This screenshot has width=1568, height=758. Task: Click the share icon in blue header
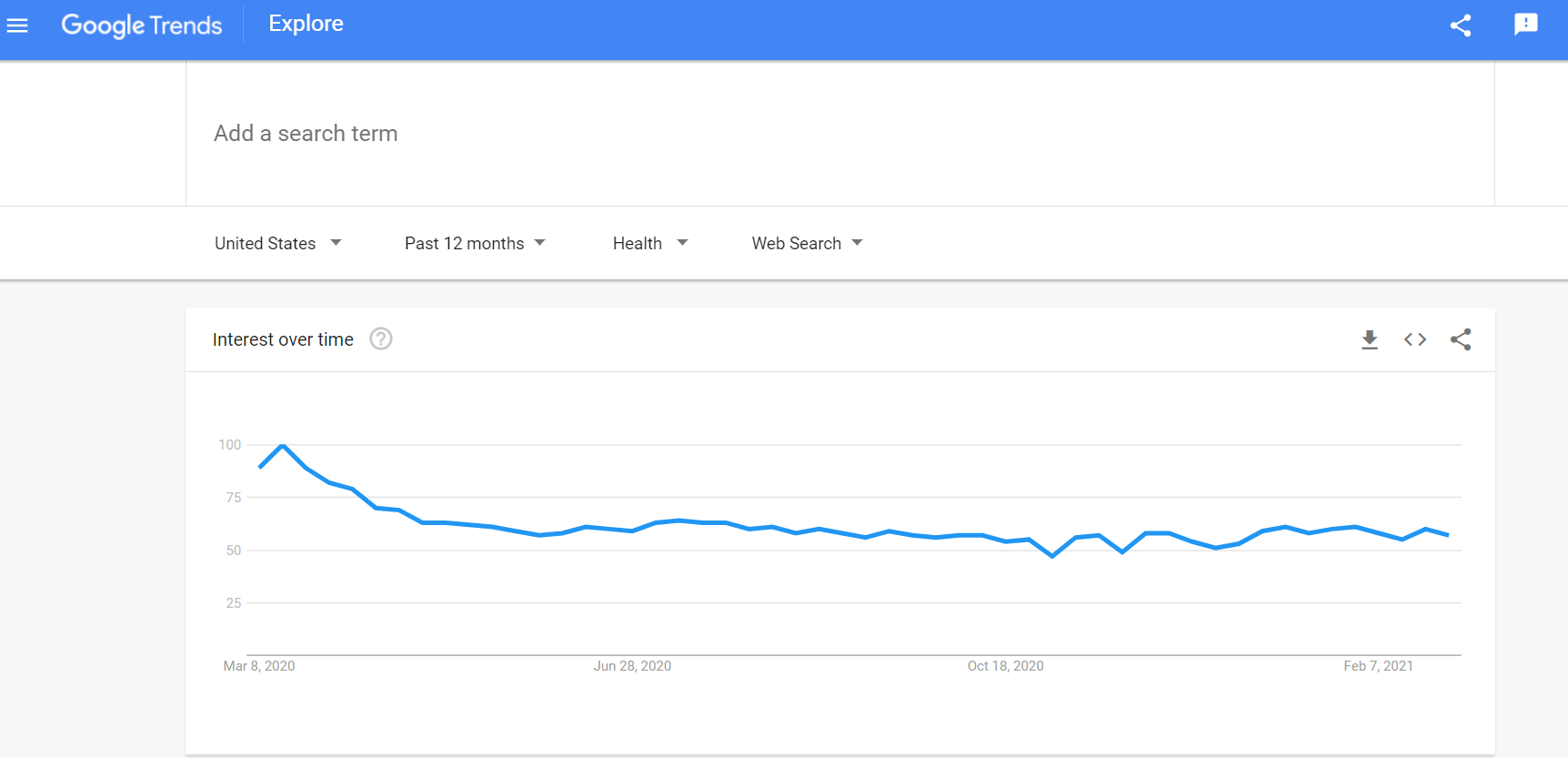tap(1461, 25)
